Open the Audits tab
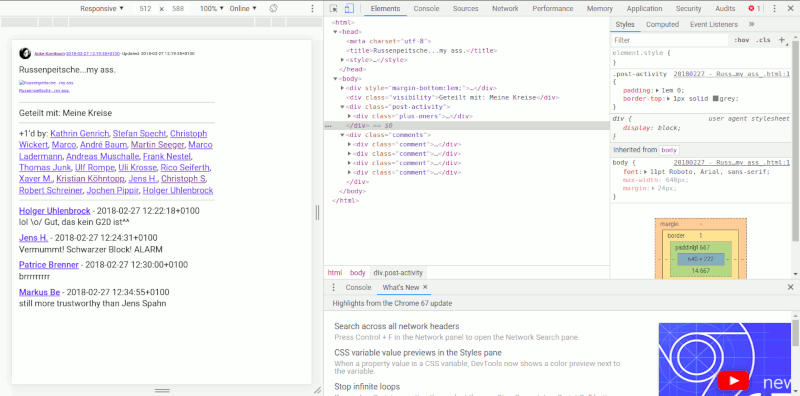Image resolution: width=800 pixels, height=396 pixels. (x=725, y=9)
